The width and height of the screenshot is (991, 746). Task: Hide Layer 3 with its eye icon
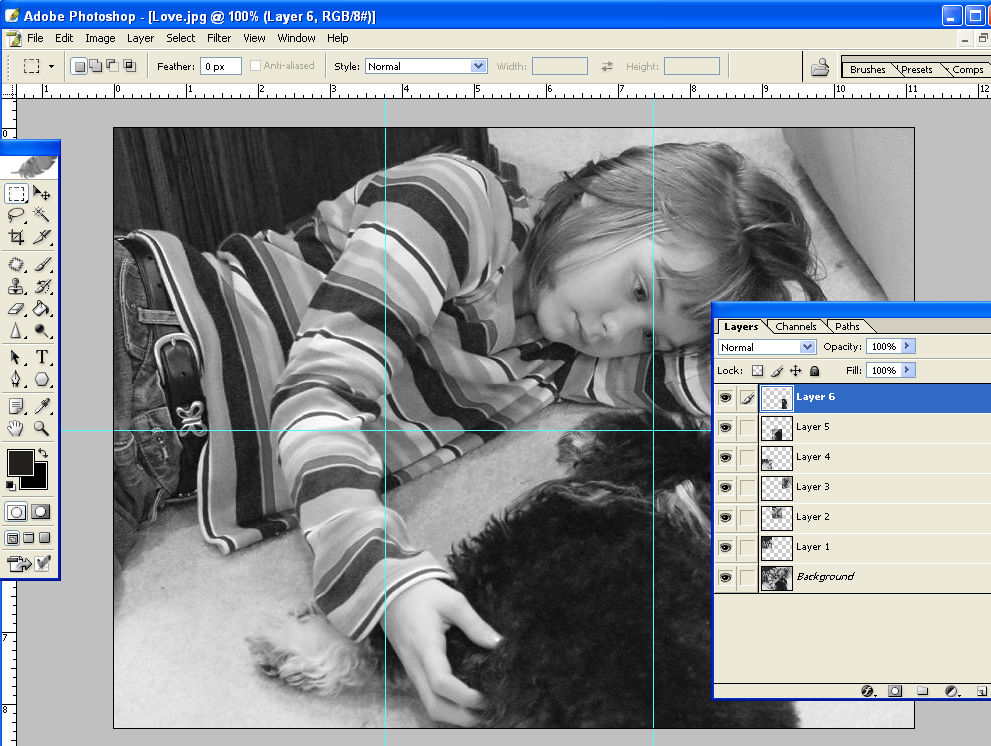pyautogui.click(x=726, y=487)
